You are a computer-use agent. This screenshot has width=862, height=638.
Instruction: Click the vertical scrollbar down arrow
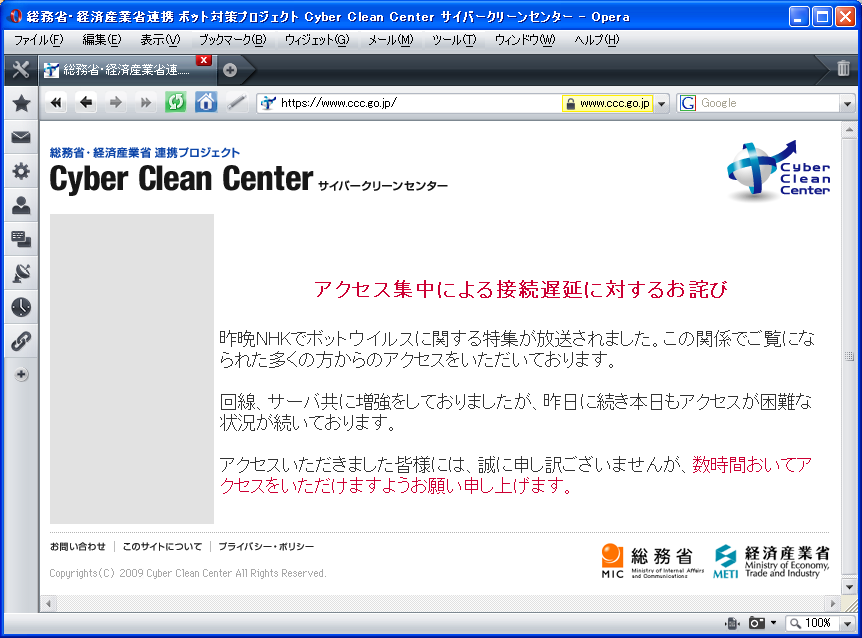(x=849, y=587)
